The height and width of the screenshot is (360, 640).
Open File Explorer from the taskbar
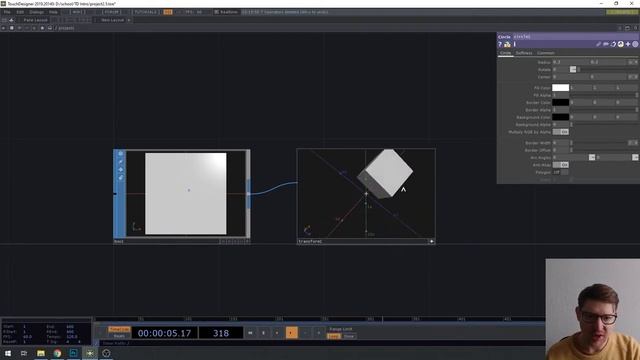coord(41,353)
